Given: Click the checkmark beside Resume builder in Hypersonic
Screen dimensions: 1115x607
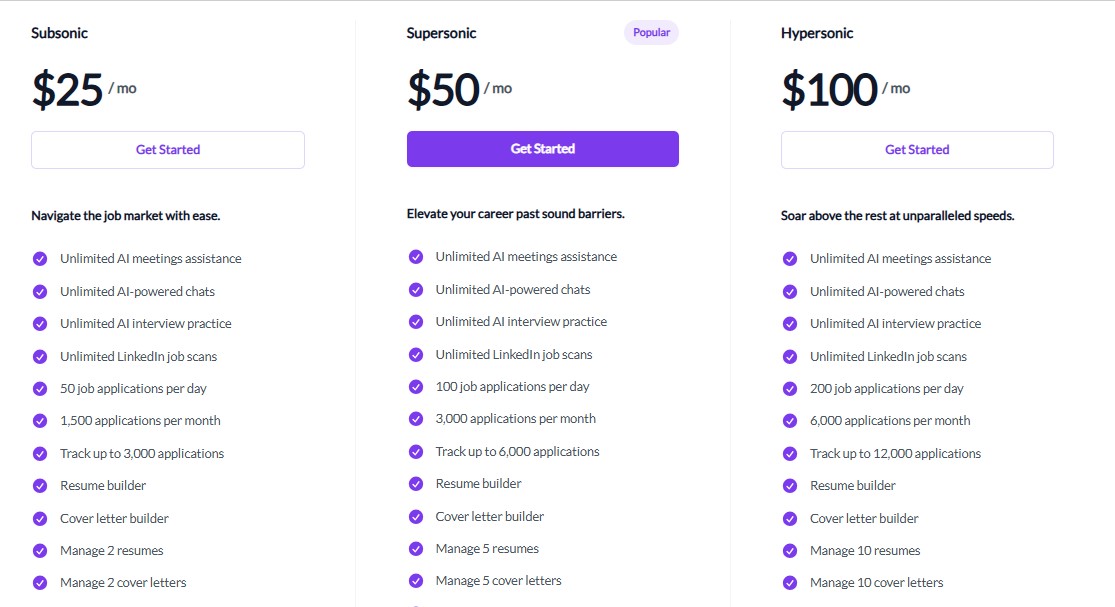Looking at the screenshot, I should point(791,485).
